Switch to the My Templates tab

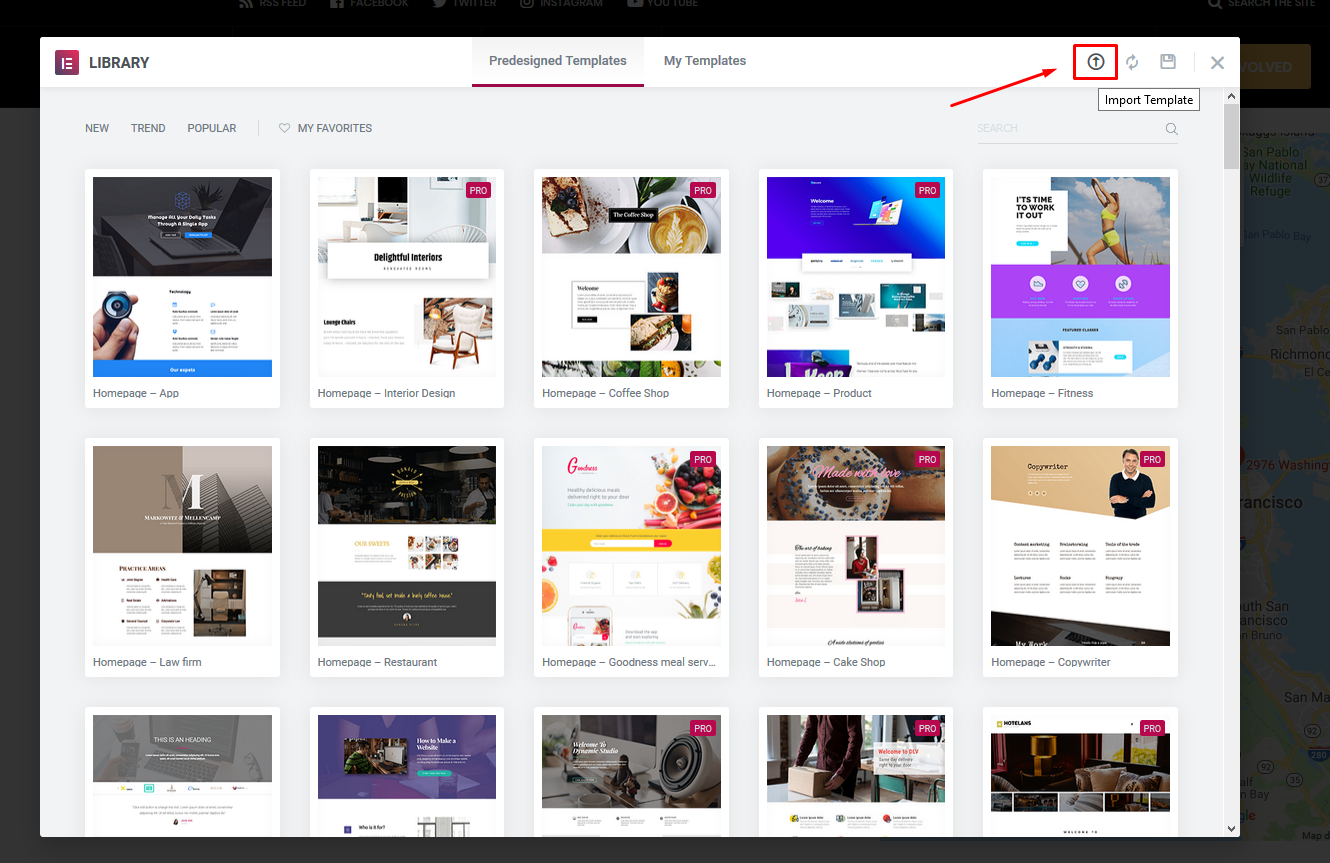[x=704, y=61]
